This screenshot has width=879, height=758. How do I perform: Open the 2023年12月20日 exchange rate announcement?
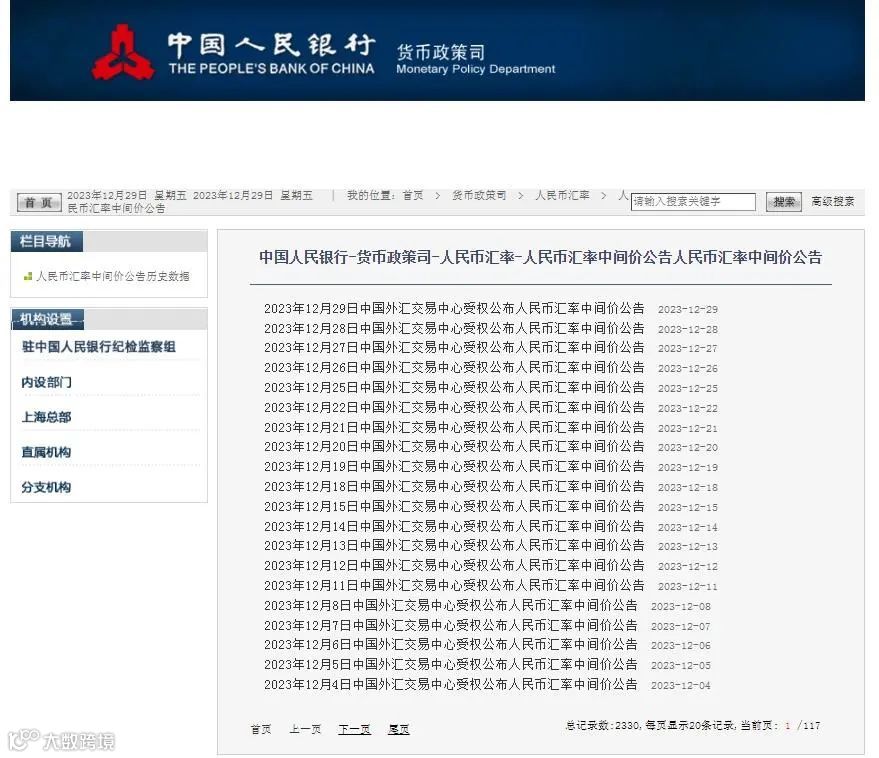(x=454, y=447)
